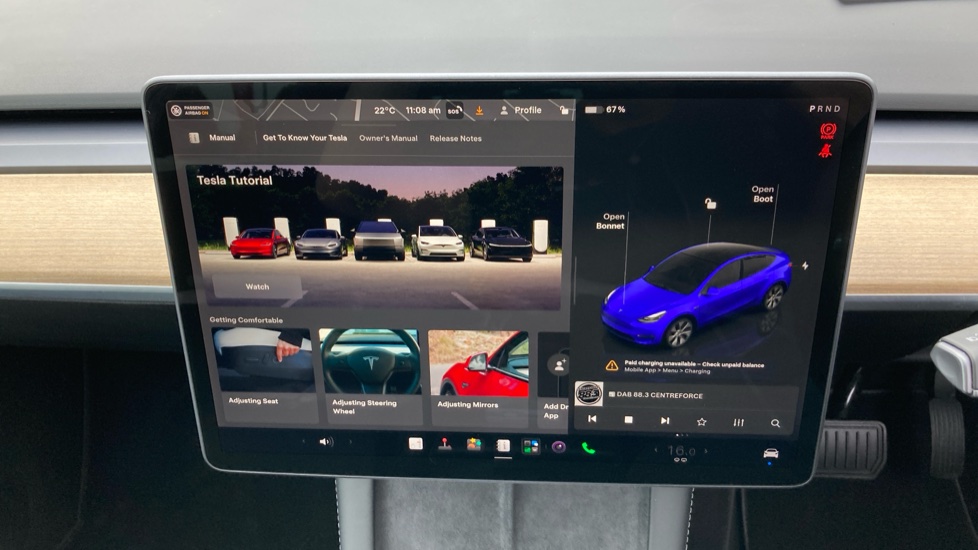The image size is (978, 550).
Task: Tap the passenger airbag indicator
Action: pyautogui.click(x=190, y=110)
